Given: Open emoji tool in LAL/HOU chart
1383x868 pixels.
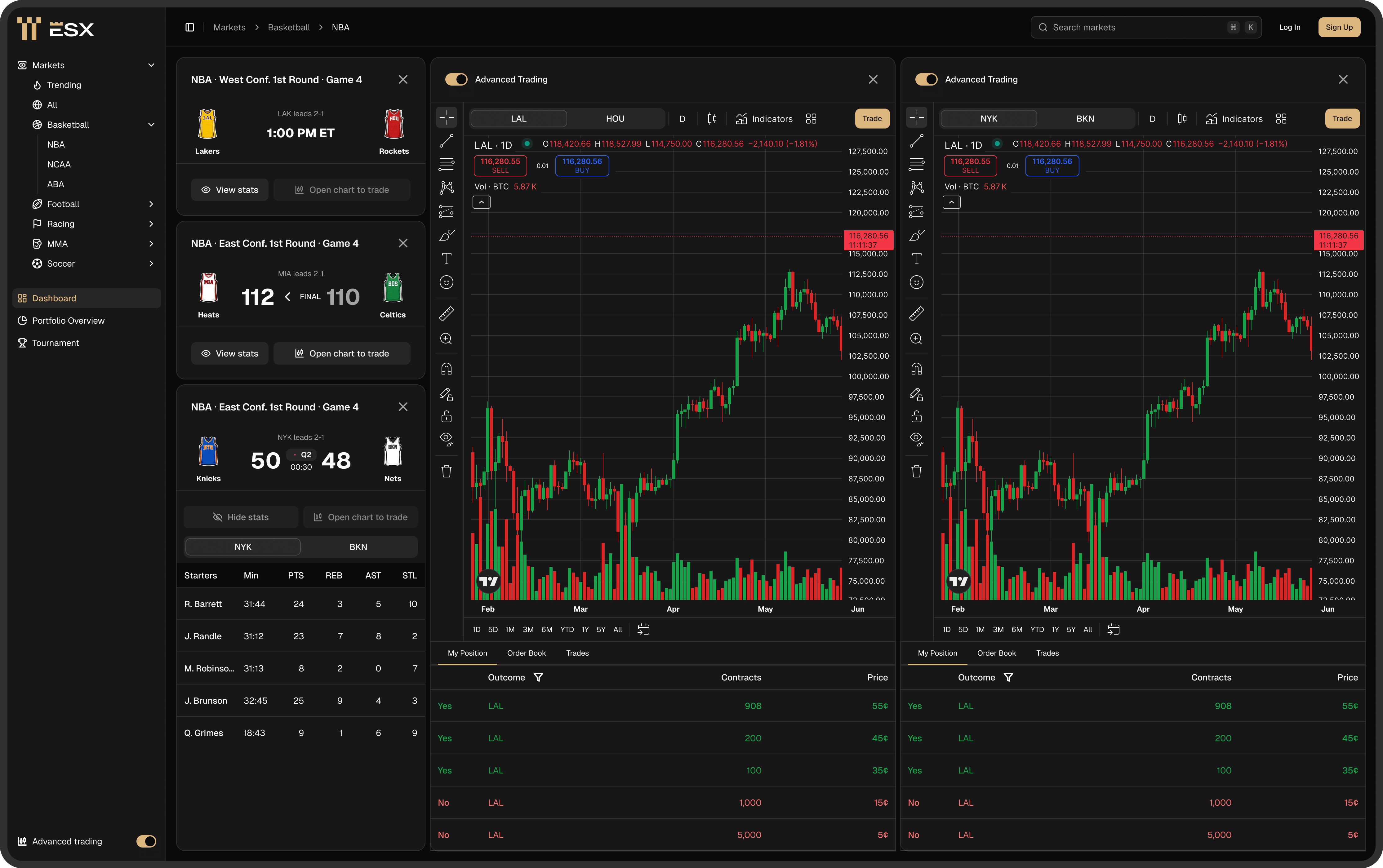Looking at the screenshot, I should coord(446,282).
